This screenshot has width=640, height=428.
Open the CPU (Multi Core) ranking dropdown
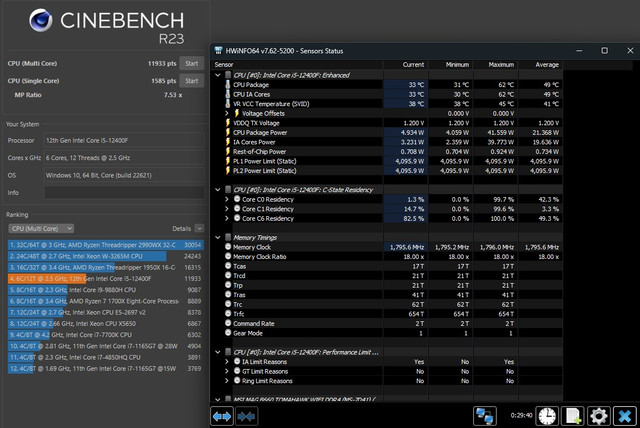[x=41, y=228]
